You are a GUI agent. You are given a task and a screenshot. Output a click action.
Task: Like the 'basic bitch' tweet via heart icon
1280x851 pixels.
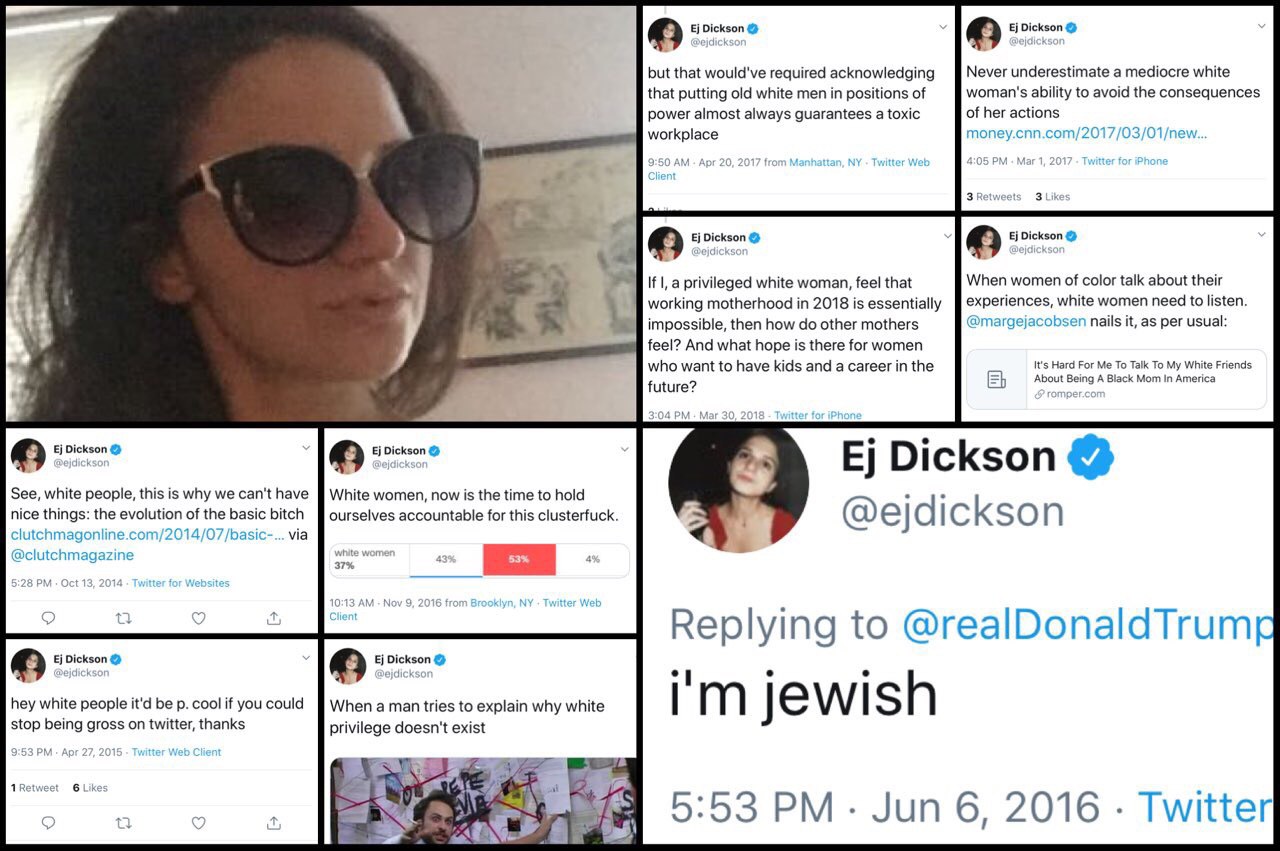tap(198, 619)
